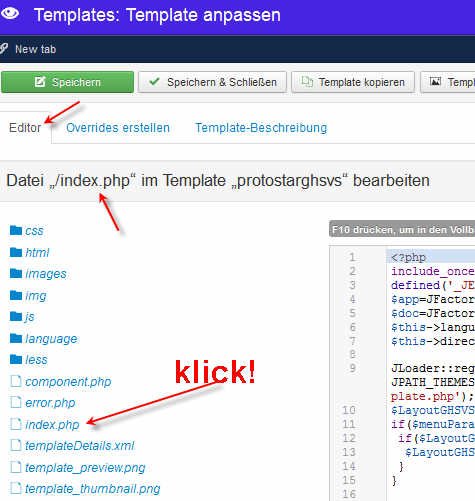Click the partially visible Templ... image button
This screenshot has width=475, height=501.
coord(448,82)
